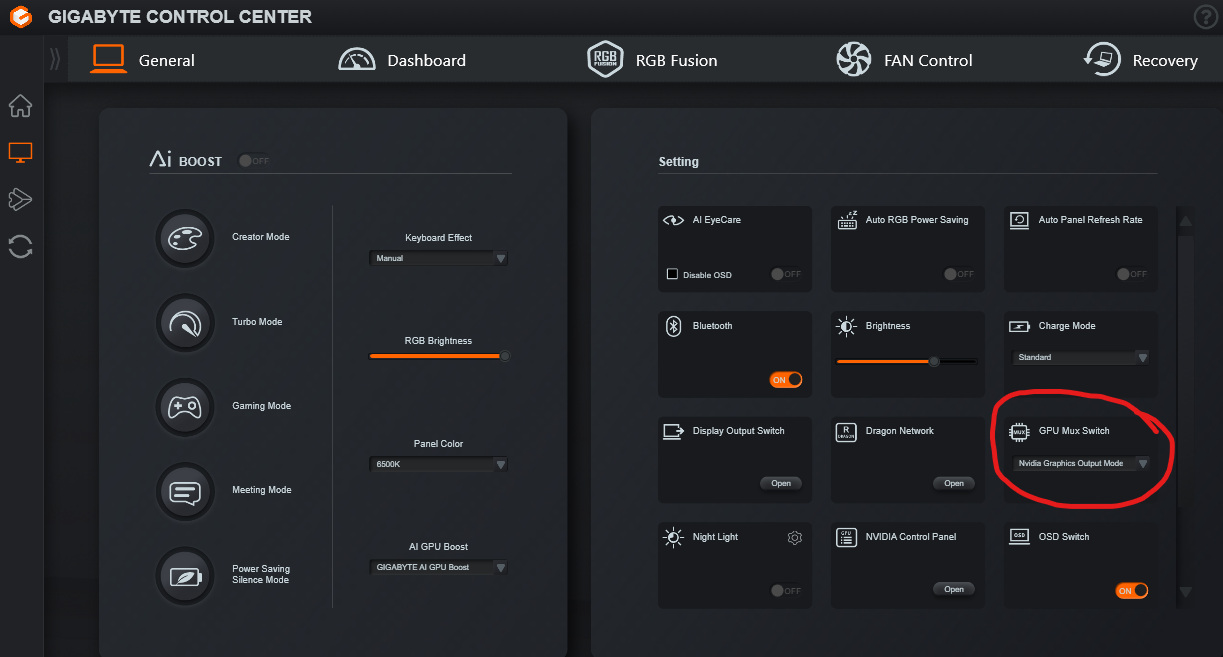This screenshot has width=1223, height=657.
Task: Check the Disable OSD checkbox
Action: [x=673, y=274]
